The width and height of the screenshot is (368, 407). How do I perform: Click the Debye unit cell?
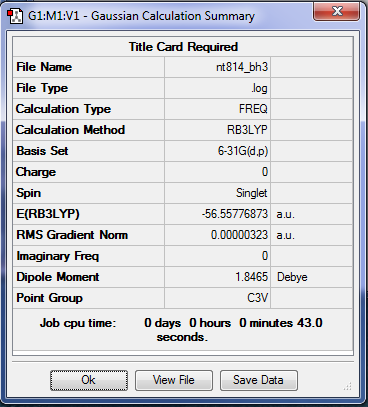tap(292, 277)
